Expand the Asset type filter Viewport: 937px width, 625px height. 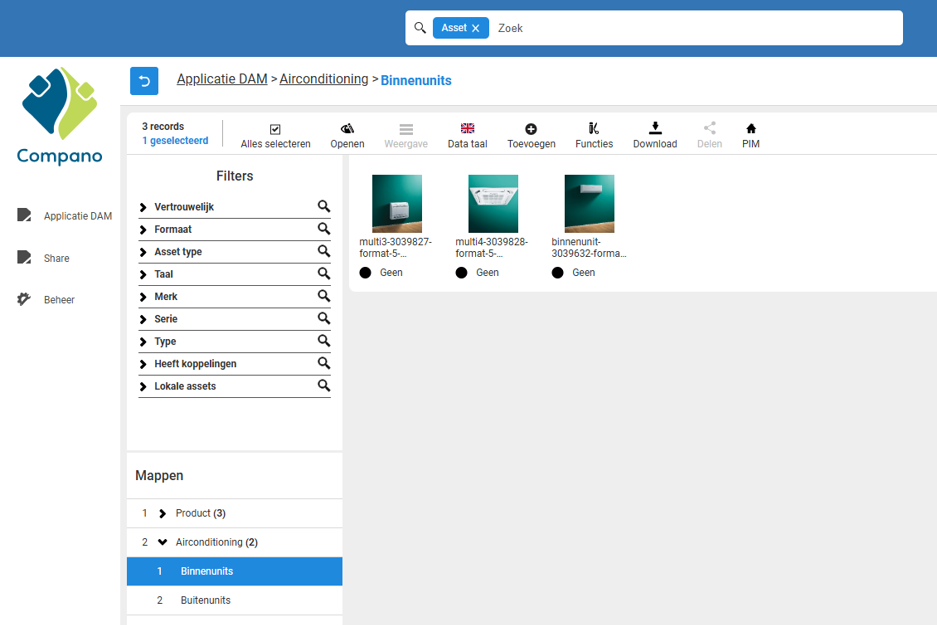(x=144, y=252)
